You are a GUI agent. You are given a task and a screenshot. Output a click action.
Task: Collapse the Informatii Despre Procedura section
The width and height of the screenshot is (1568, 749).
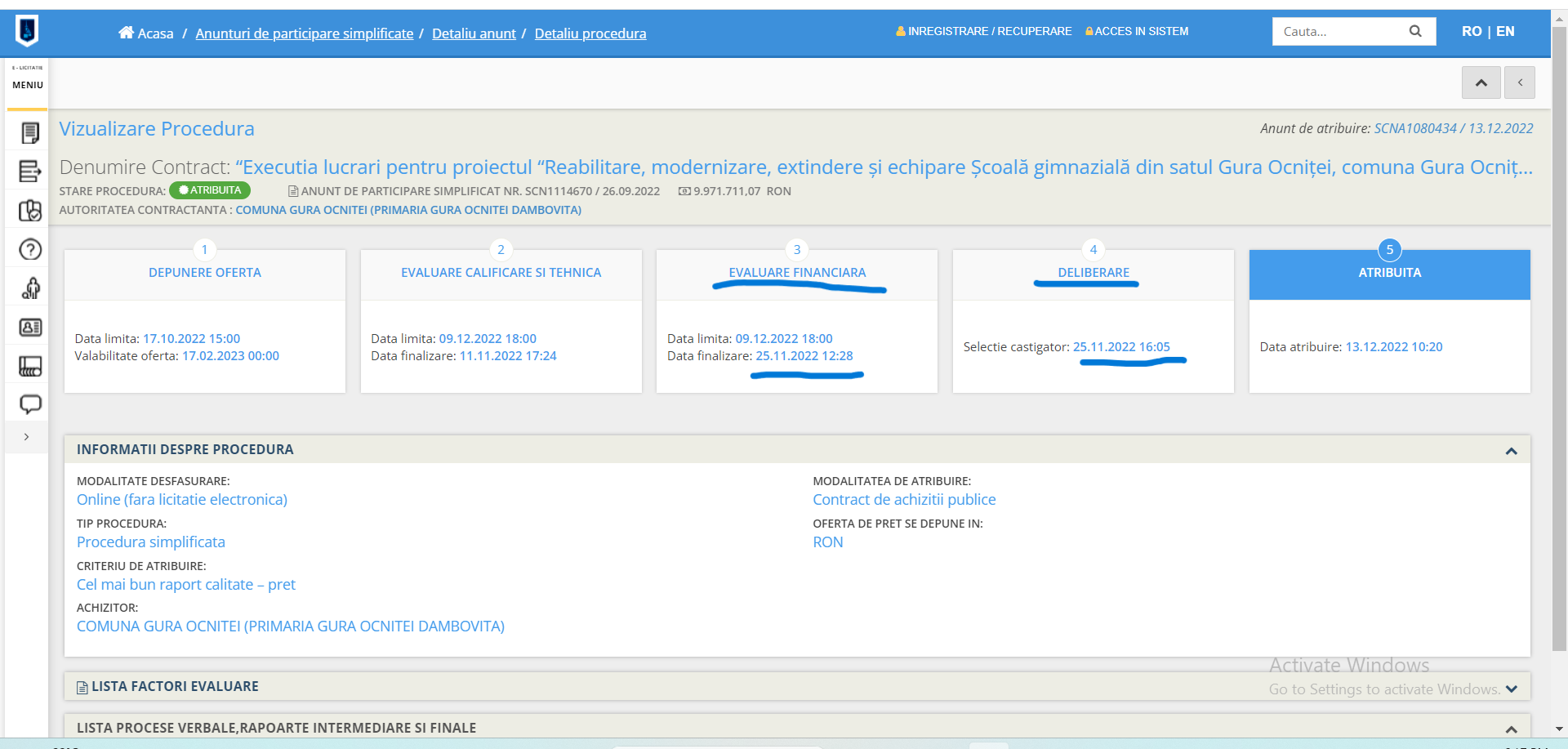click(x=1511, y=451)
